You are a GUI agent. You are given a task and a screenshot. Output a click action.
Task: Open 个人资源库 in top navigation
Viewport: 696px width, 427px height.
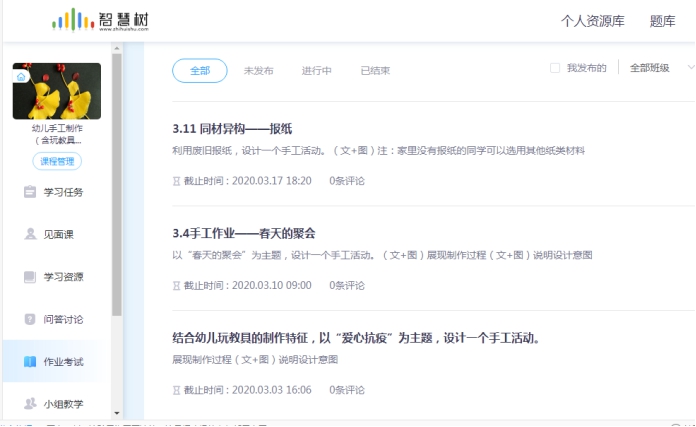pos(594,21)
